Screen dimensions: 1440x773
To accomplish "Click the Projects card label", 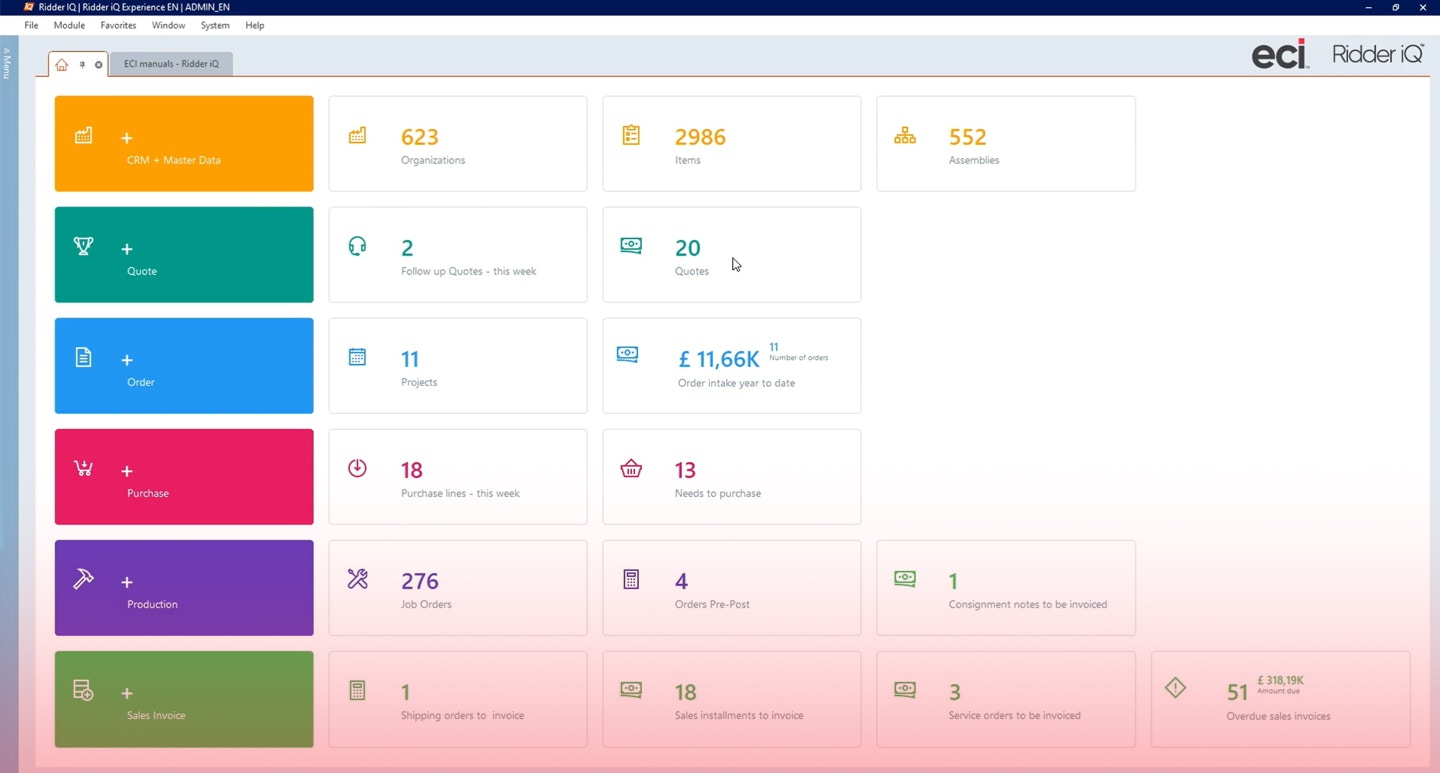I will pos(419,382).
